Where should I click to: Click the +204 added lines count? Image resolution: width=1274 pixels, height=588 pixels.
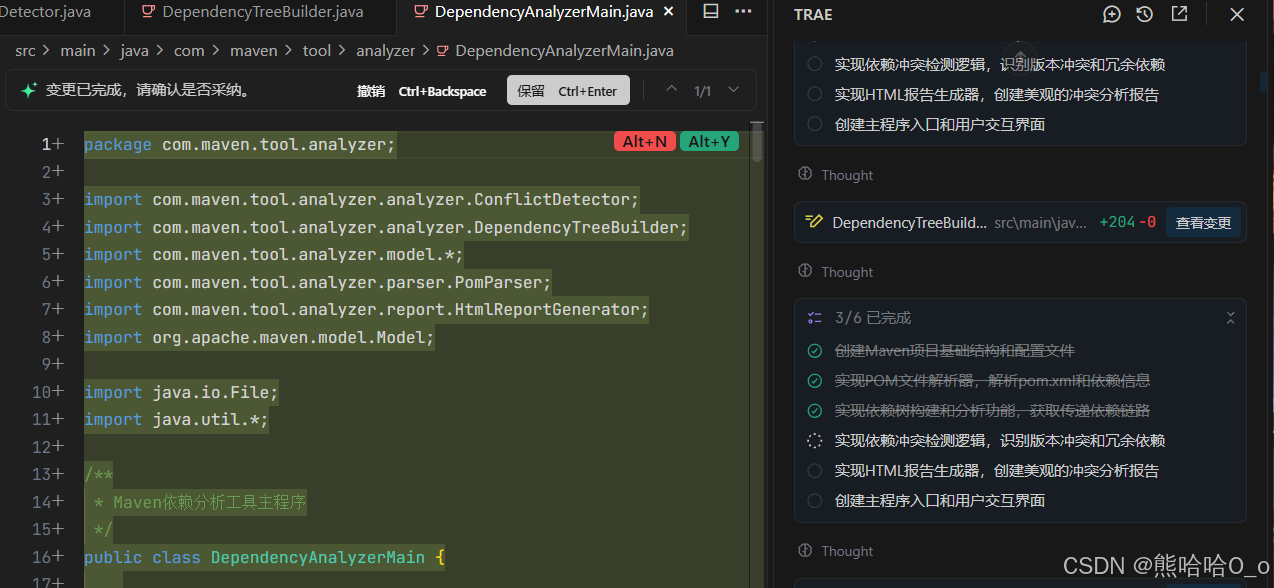1117,222
